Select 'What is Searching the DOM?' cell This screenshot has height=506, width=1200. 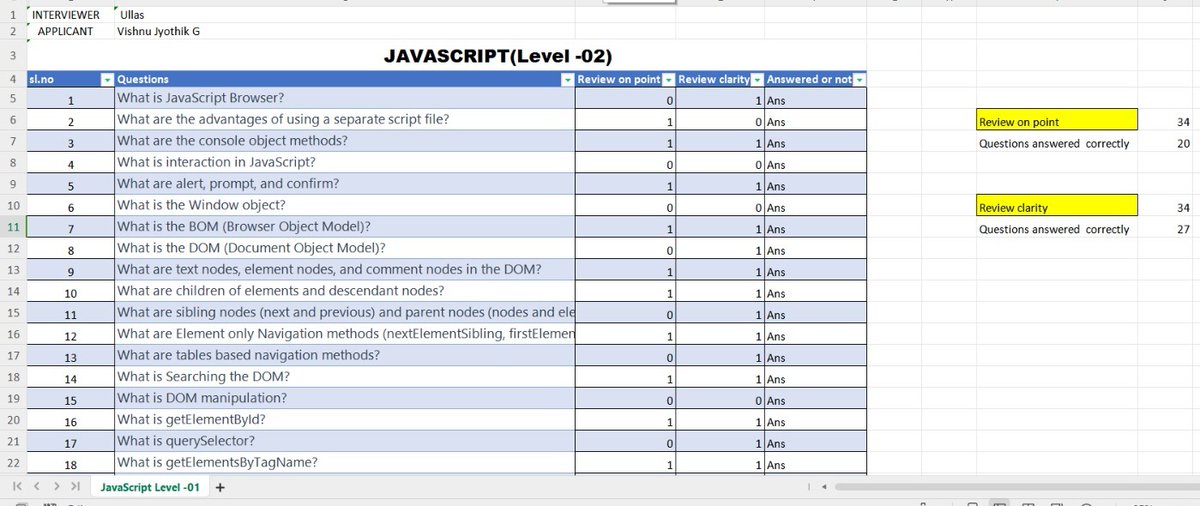click(345, 378)
